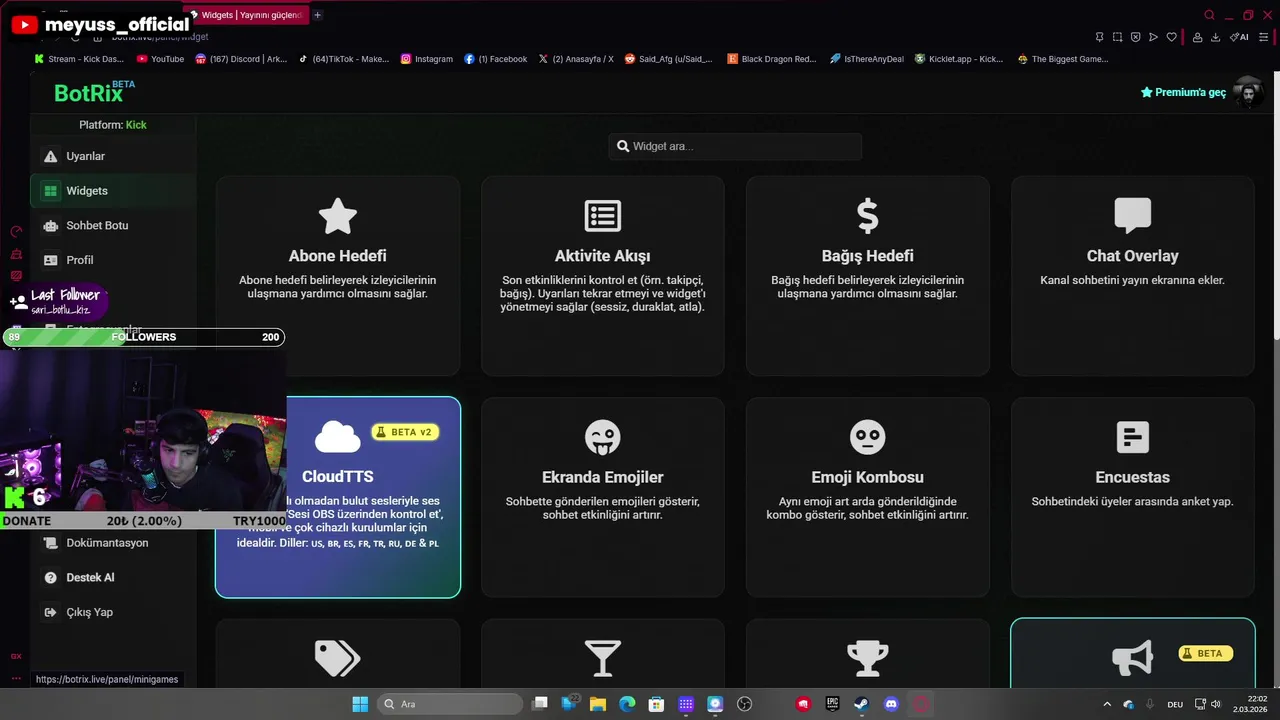Open File Explorer from the taskbar
Image resolution: width=1280 pixels, height=720 pixels.
tap(598, 704)
